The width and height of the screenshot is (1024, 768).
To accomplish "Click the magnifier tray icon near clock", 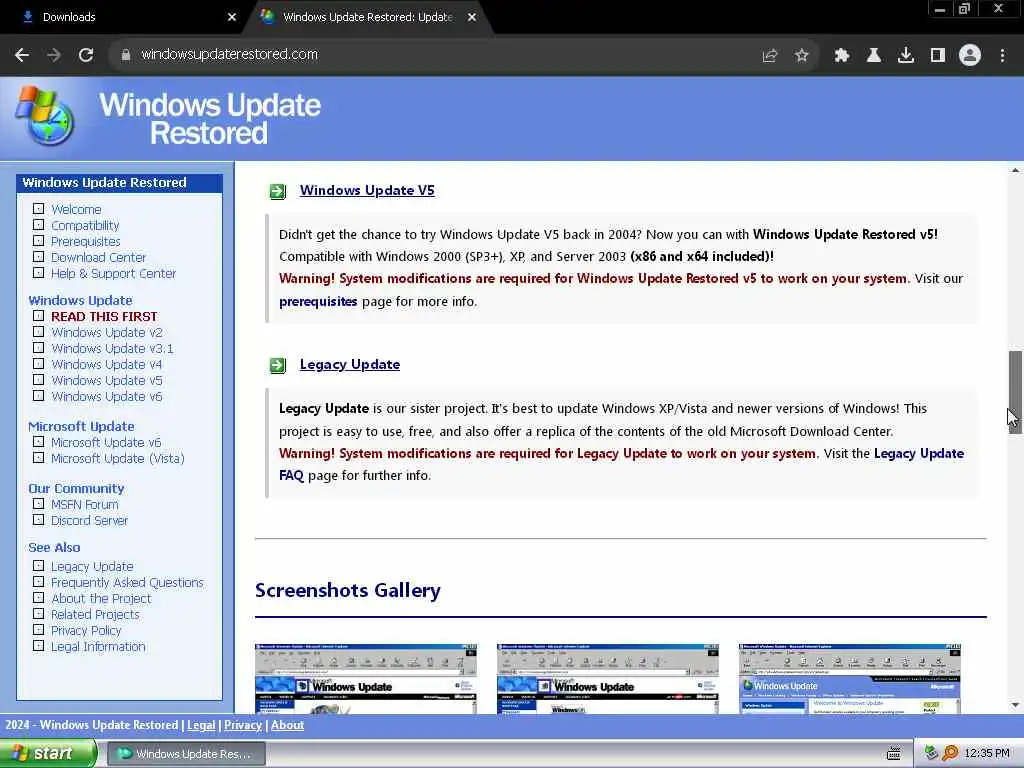I will pyautogui.click(x=950, y=754).
